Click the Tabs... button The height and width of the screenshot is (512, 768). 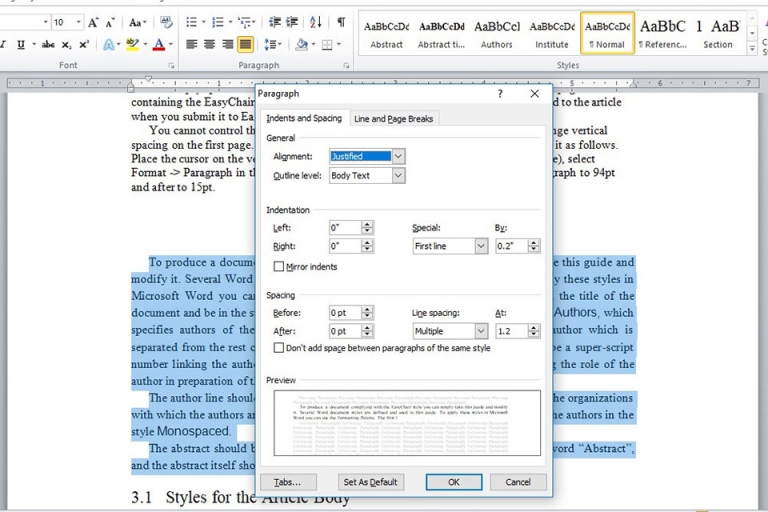point(288,482)
